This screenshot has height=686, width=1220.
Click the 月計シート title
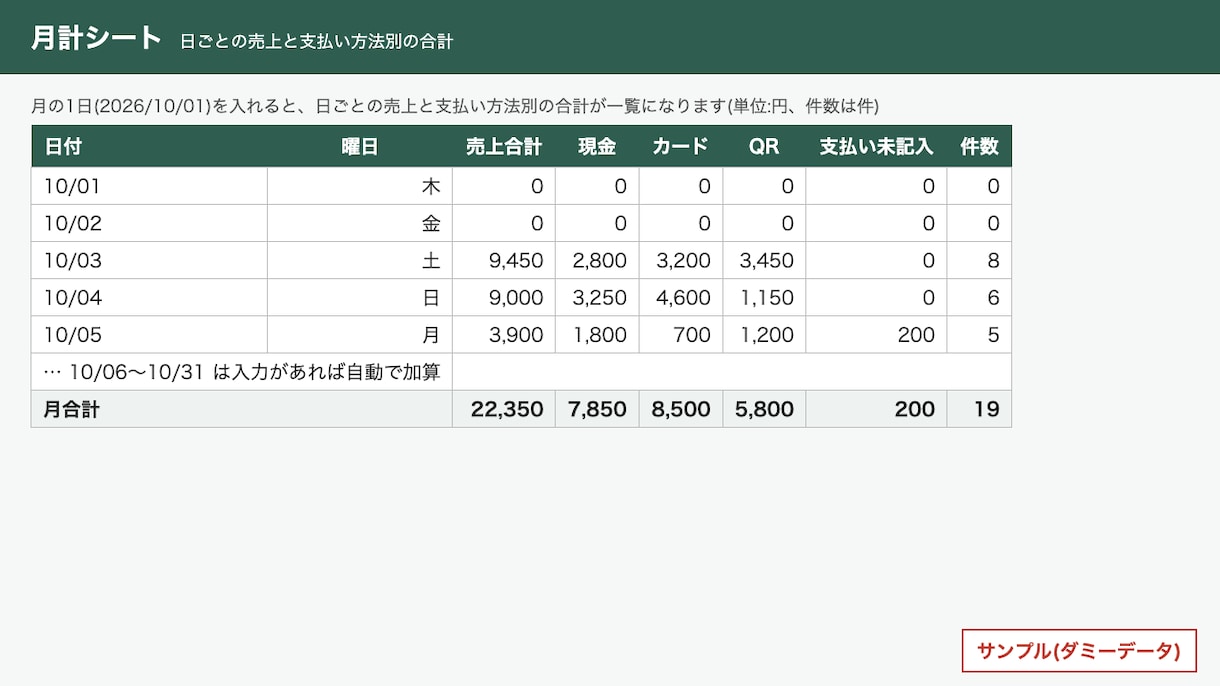(96, 38)
